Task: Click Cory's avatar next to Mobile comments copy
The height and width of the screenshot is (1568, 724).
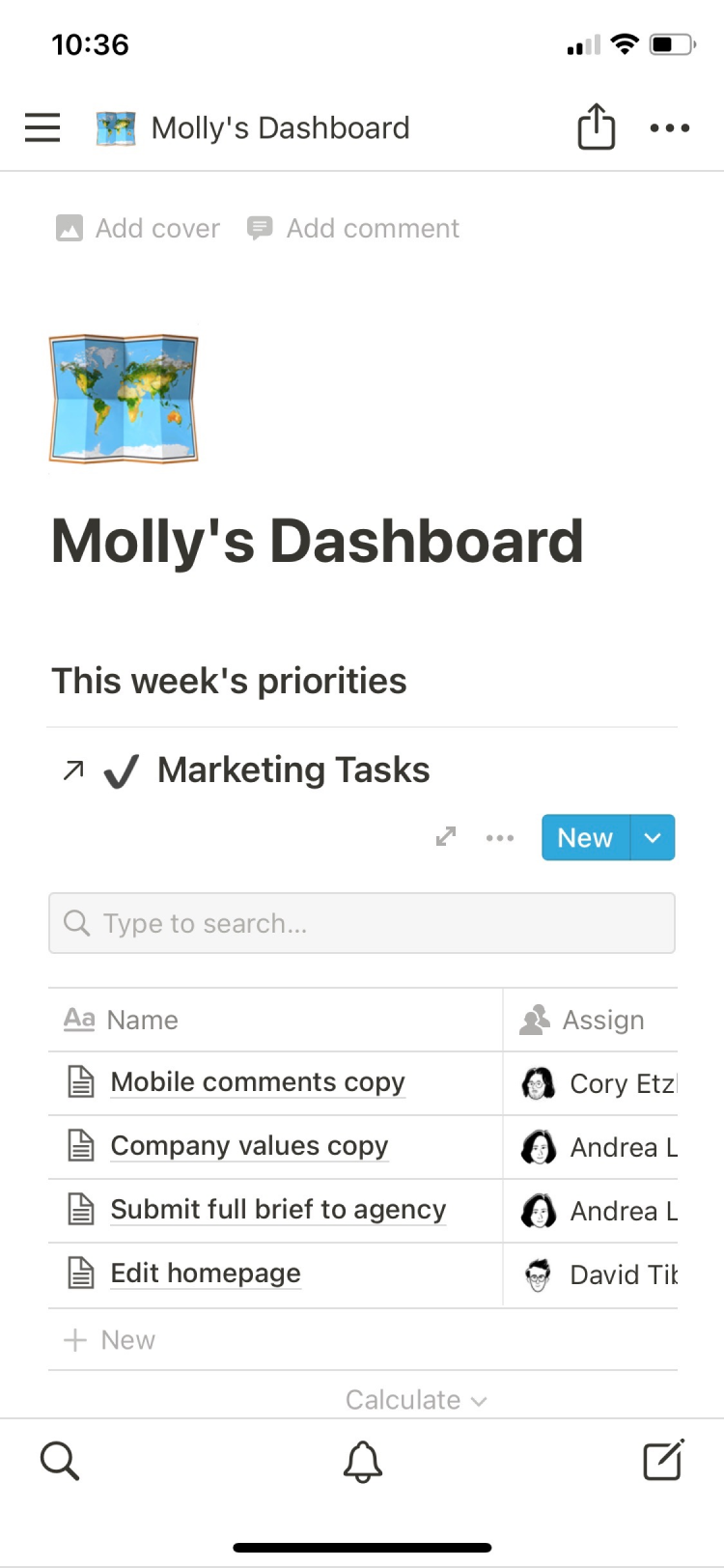Action: point(538,1082)
